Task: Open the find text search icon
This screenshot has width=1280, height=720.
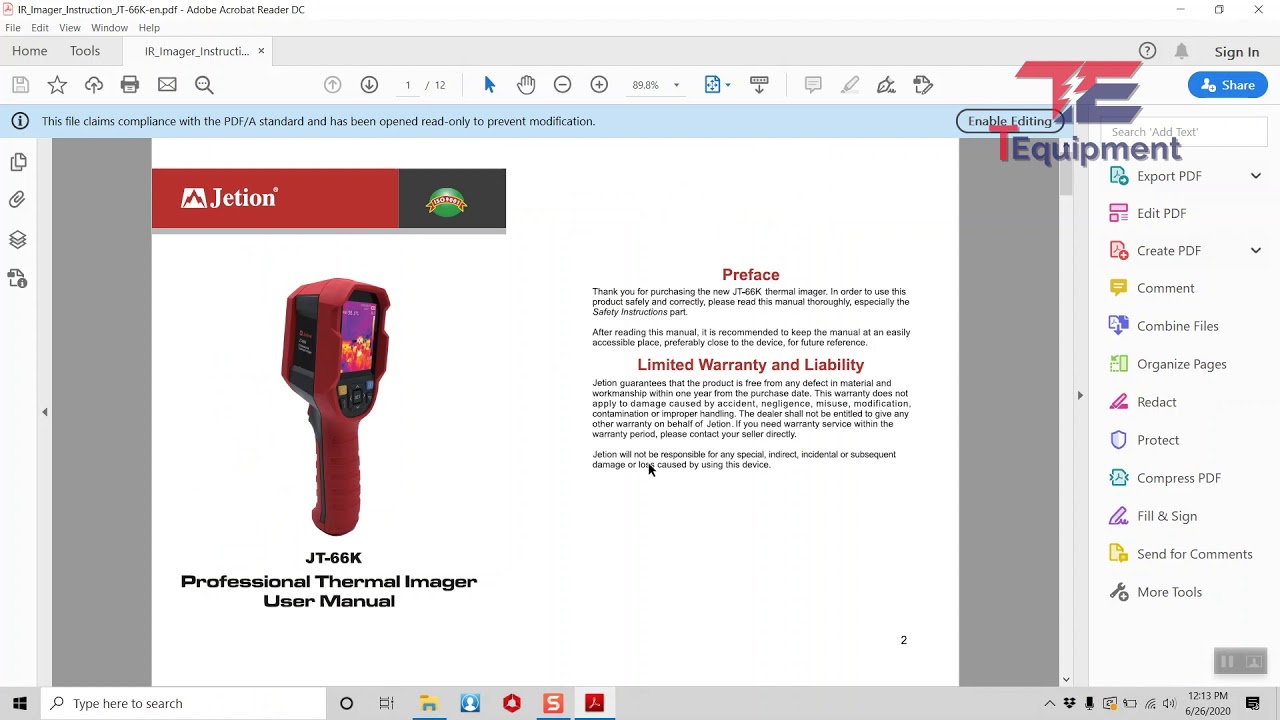Action: pyautogui.click(x=204, y=85)
